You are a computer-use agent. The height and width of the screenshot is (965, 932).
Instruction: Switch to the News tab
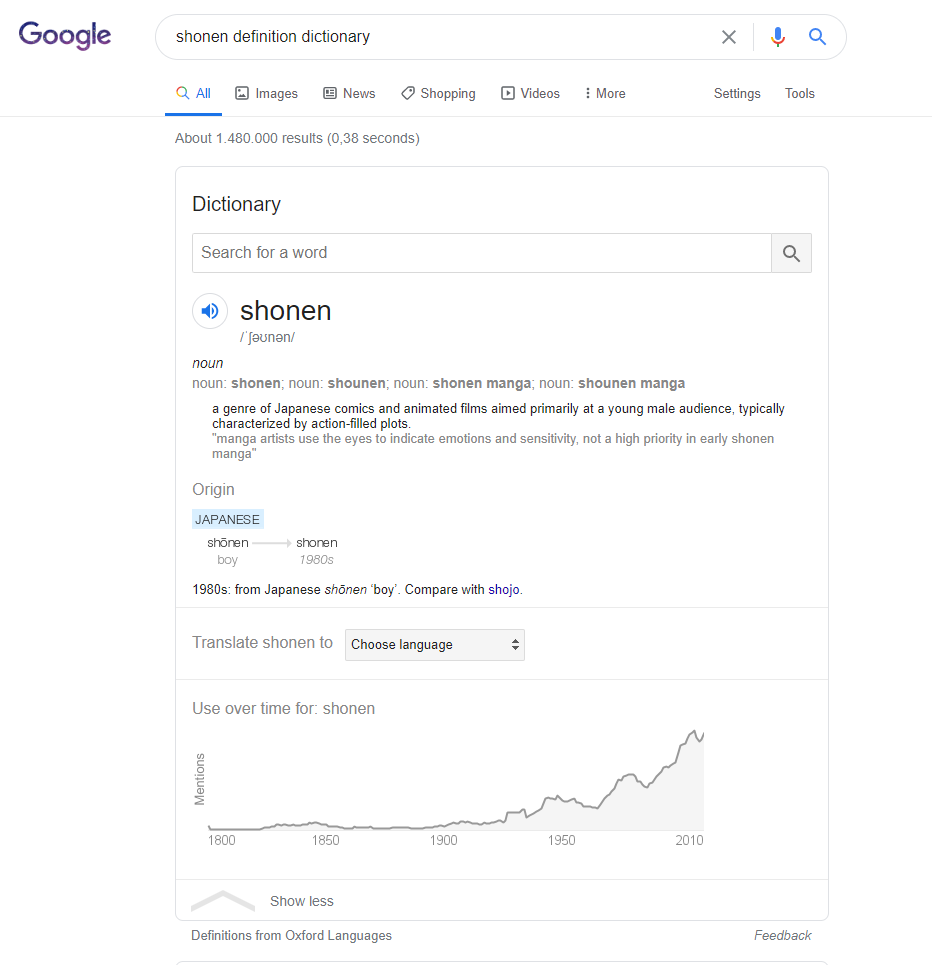coord(349,93)
